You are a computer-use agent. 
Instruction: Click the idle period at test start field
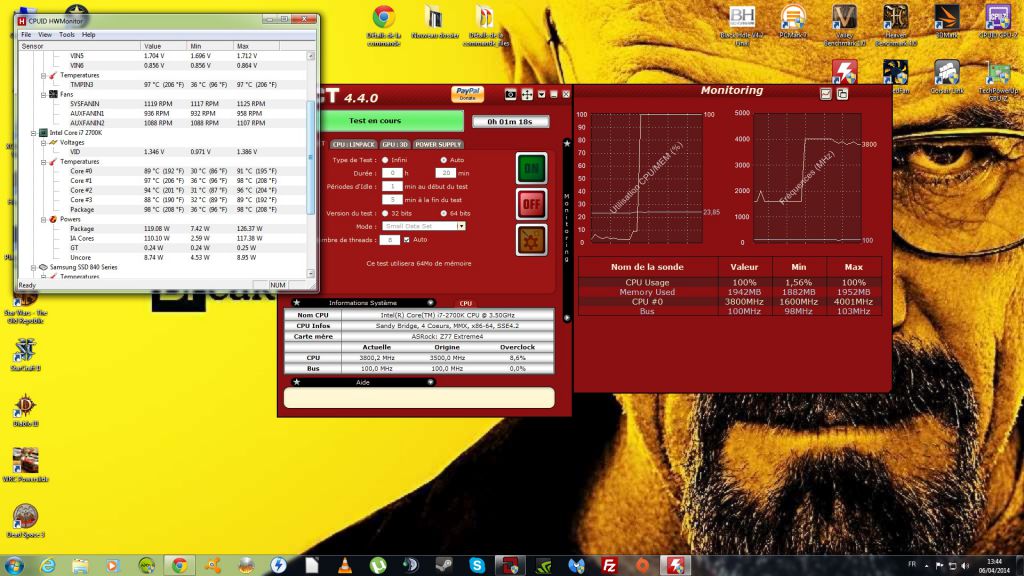tap(392, 187)
